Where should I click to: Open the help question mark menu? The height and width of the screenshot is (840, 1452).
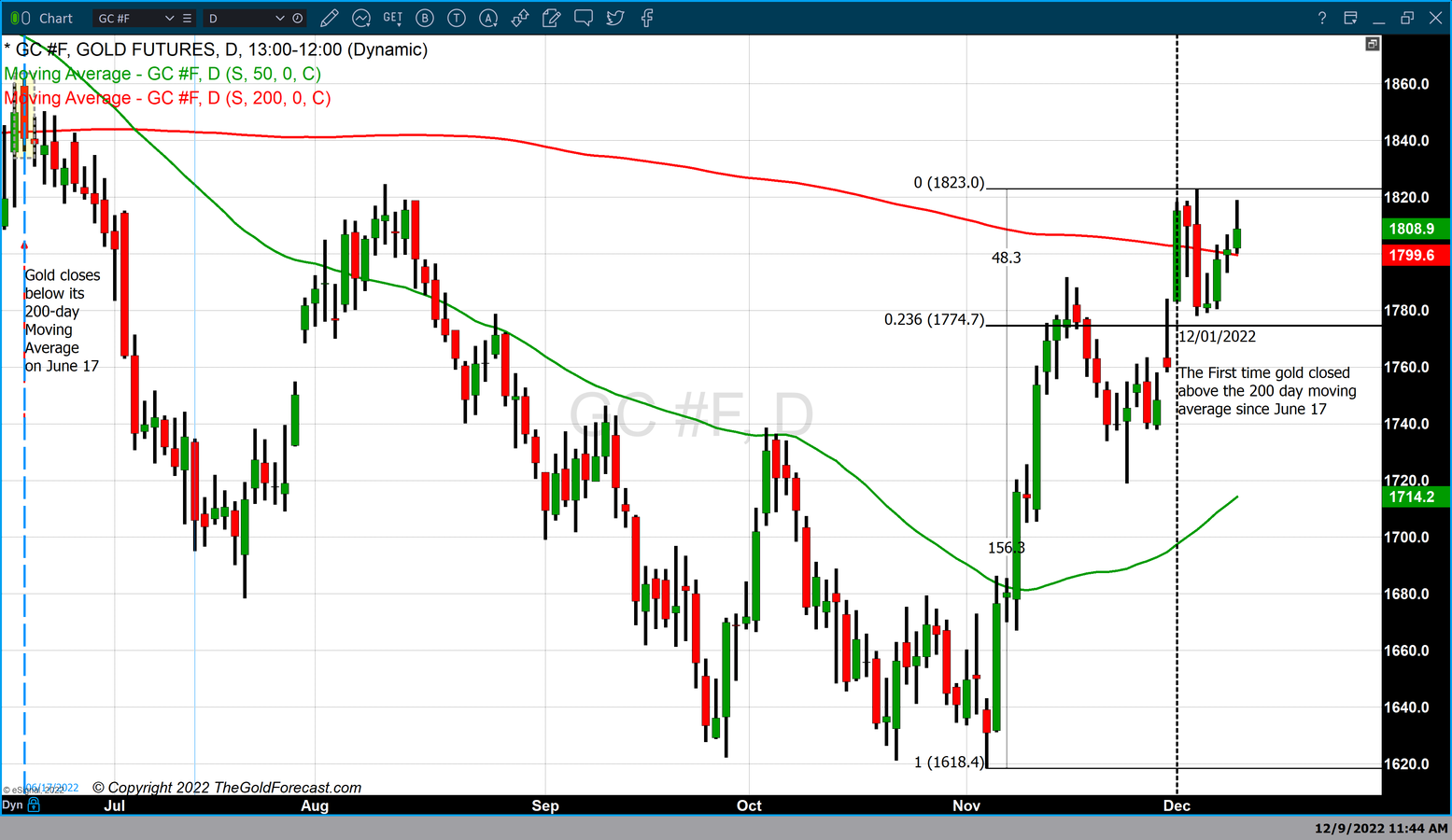pyautogui.click(x=1321, y=18)
